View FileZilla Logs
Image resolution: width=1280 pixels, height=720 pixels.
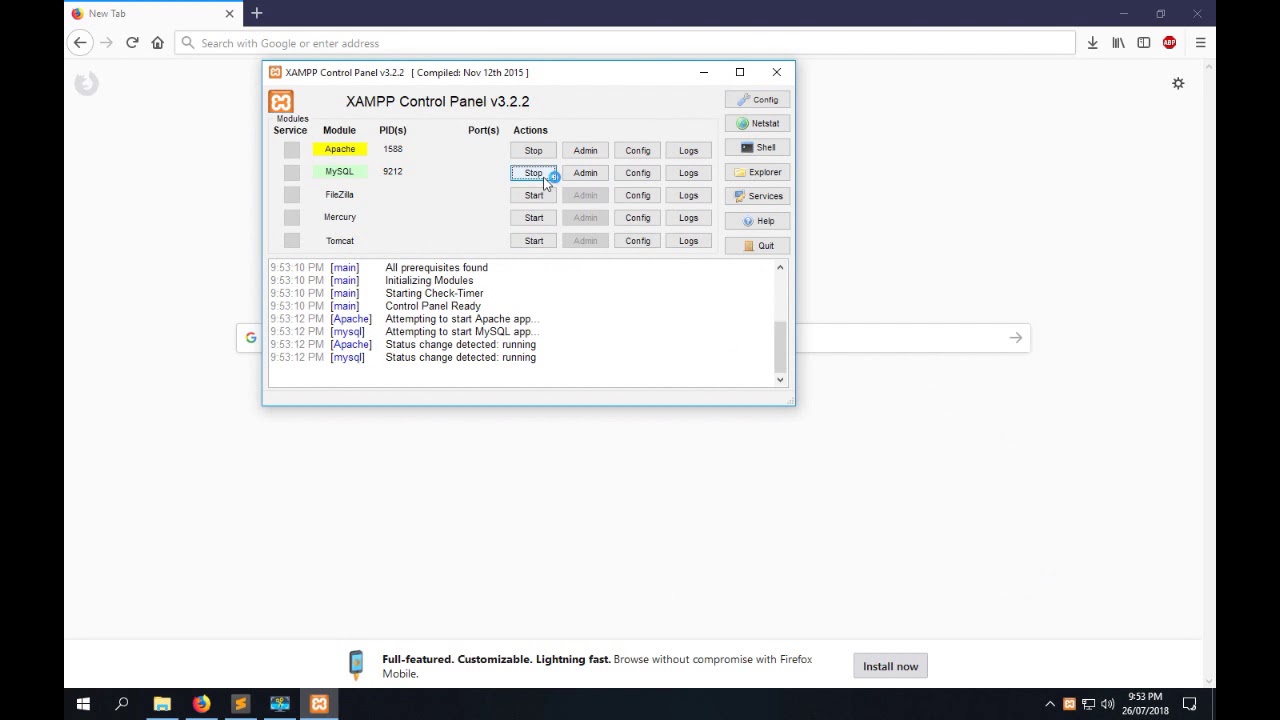(x=688, y=196)
